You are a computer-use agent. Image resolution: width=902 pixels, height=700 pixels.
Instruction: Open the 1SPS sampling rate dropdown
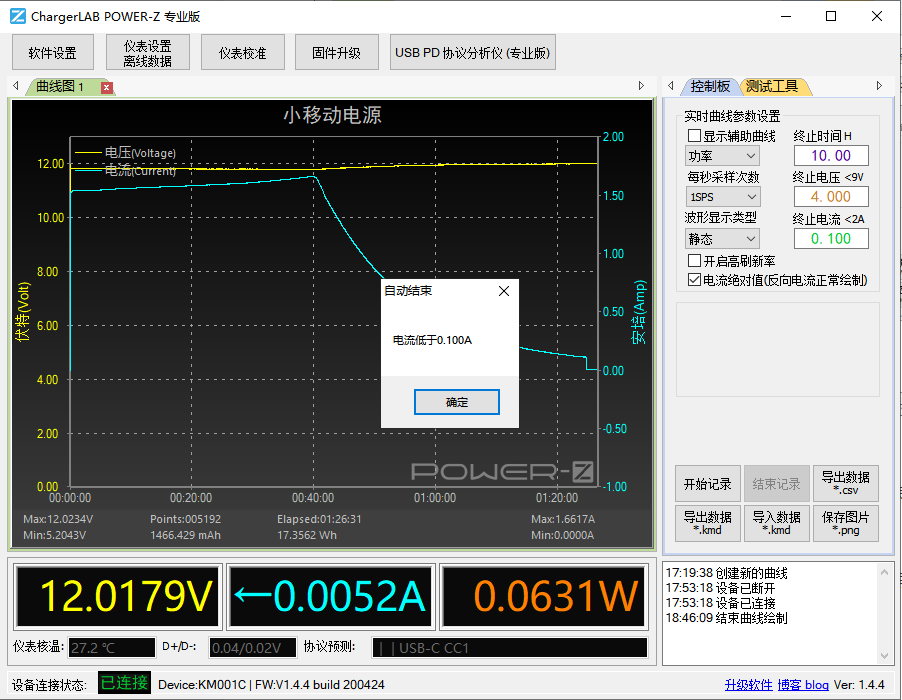coord(722,196)
